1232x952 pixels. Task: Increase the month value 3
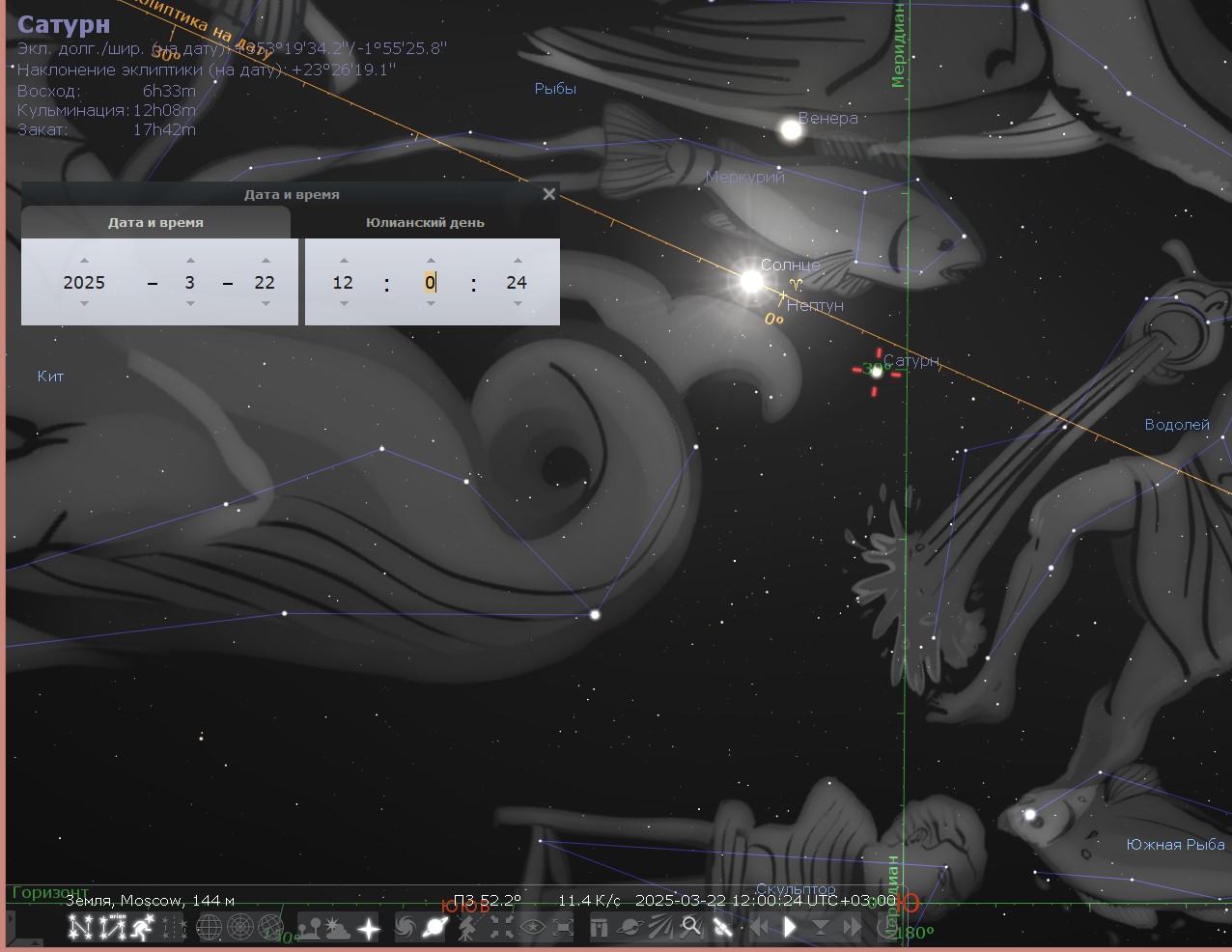pyautogui.click(x=190, y=260)
